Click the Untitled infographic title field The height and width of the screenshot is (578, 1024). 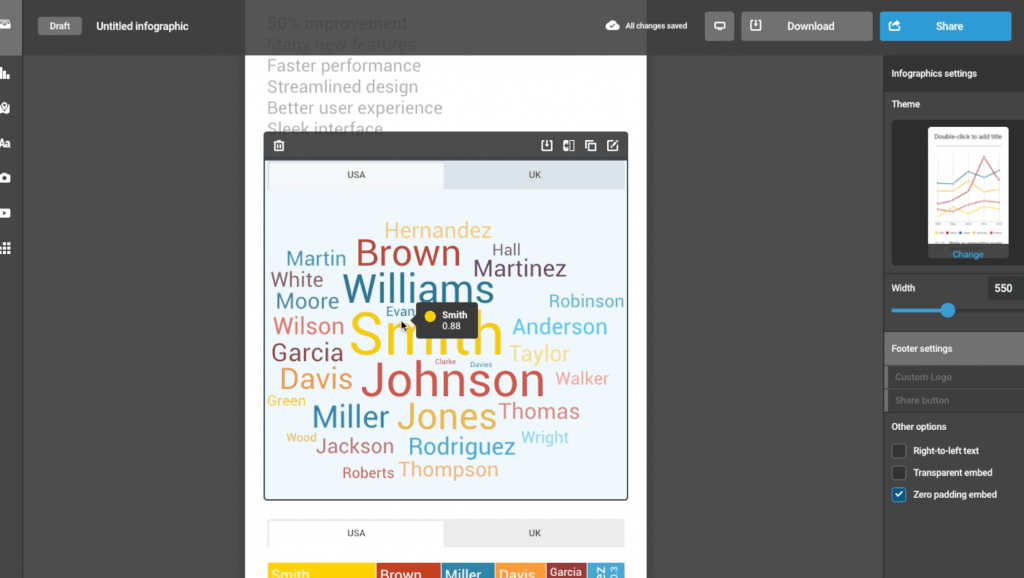(141, 25)
